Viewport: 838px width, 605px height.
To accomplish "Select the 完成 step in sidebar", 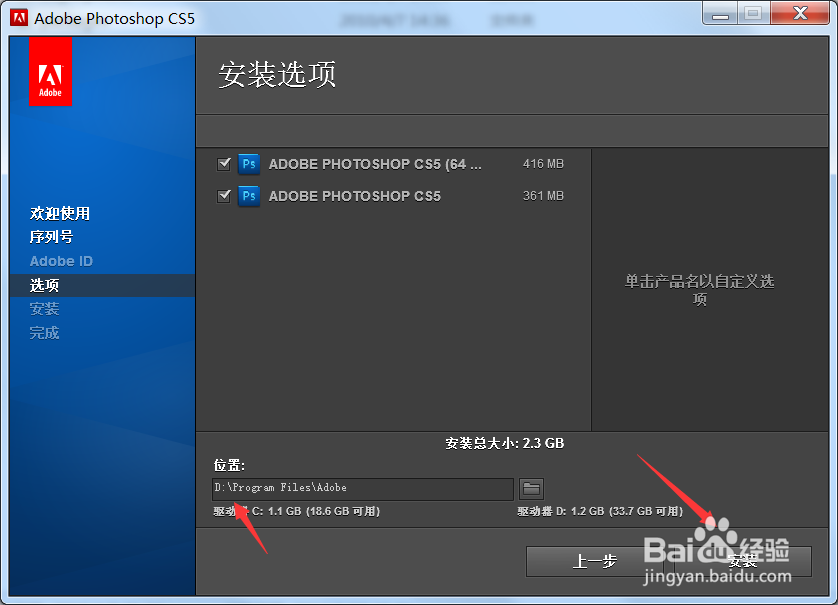I will coord(44,333).
